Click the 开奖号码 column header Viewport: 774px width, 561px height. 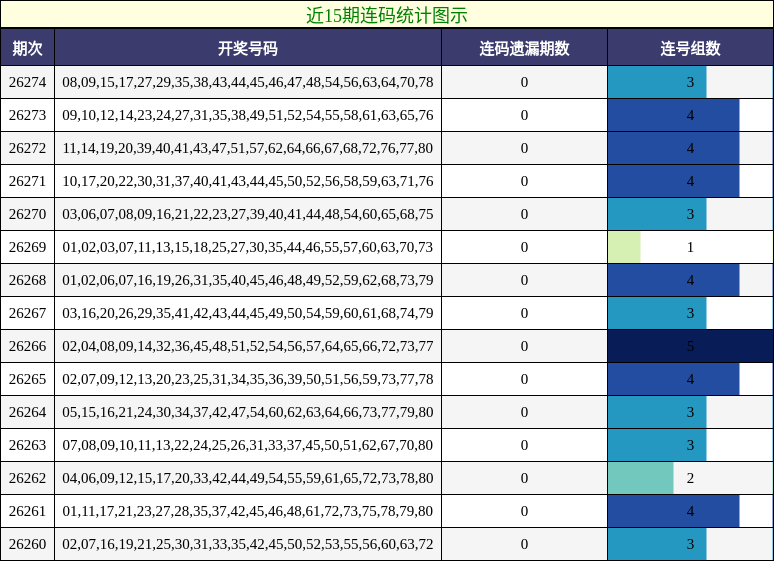coord(248,48)
